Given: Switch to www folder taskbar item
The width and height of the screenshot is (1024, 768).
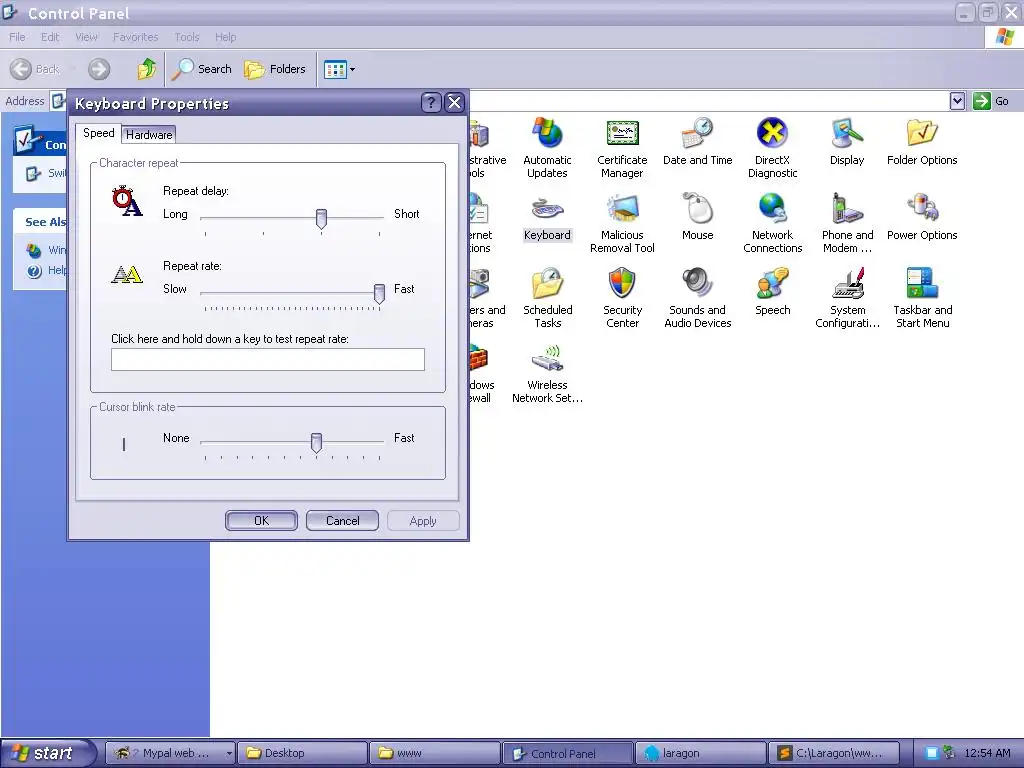Looking at the screenshot, I should pos(435,753).
